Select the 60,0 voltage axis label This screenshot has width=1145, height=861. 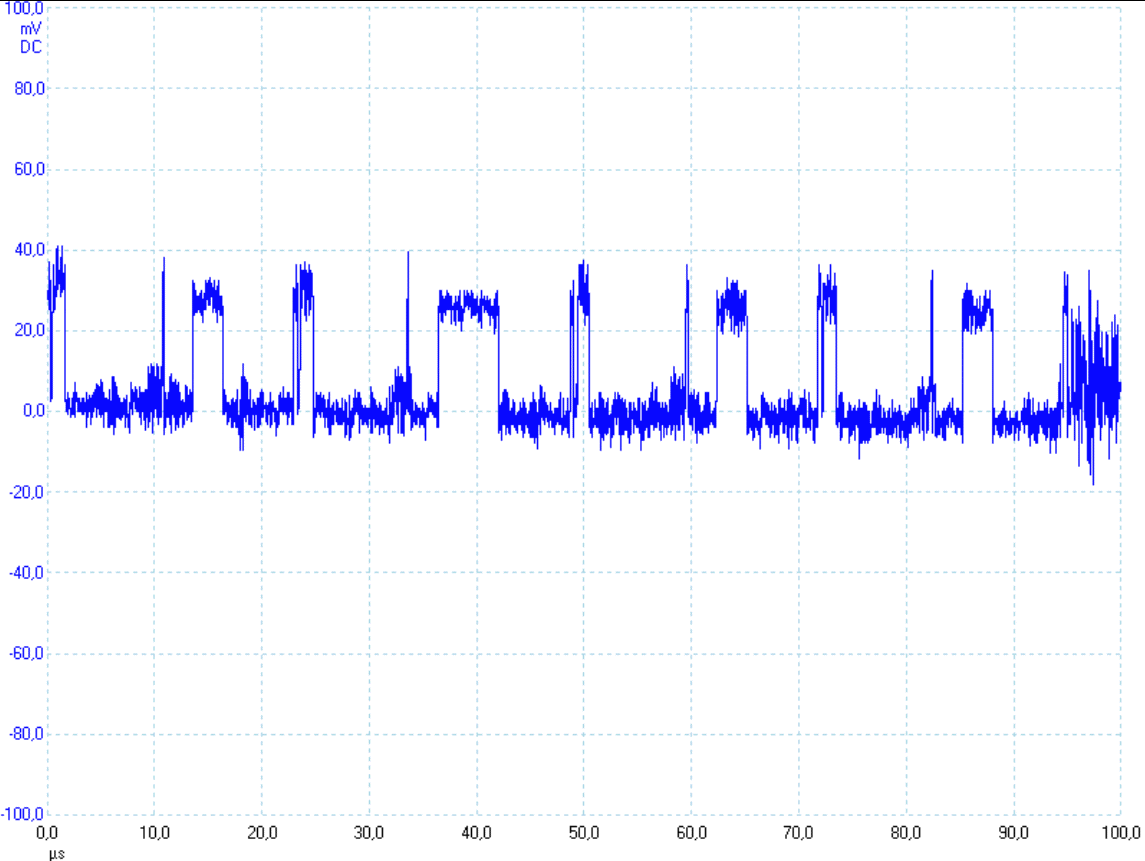coord(29,169)
